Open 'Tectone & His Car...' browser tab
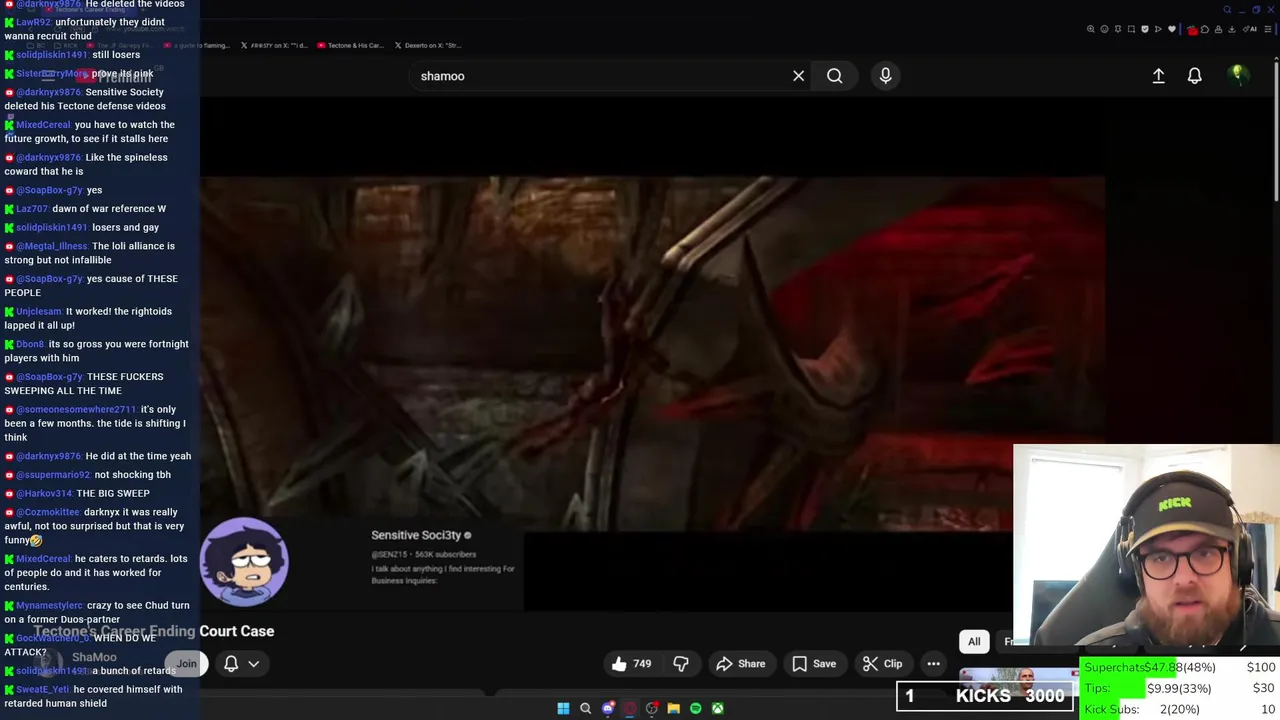1280x720 pixels. (x=349, y=45)
